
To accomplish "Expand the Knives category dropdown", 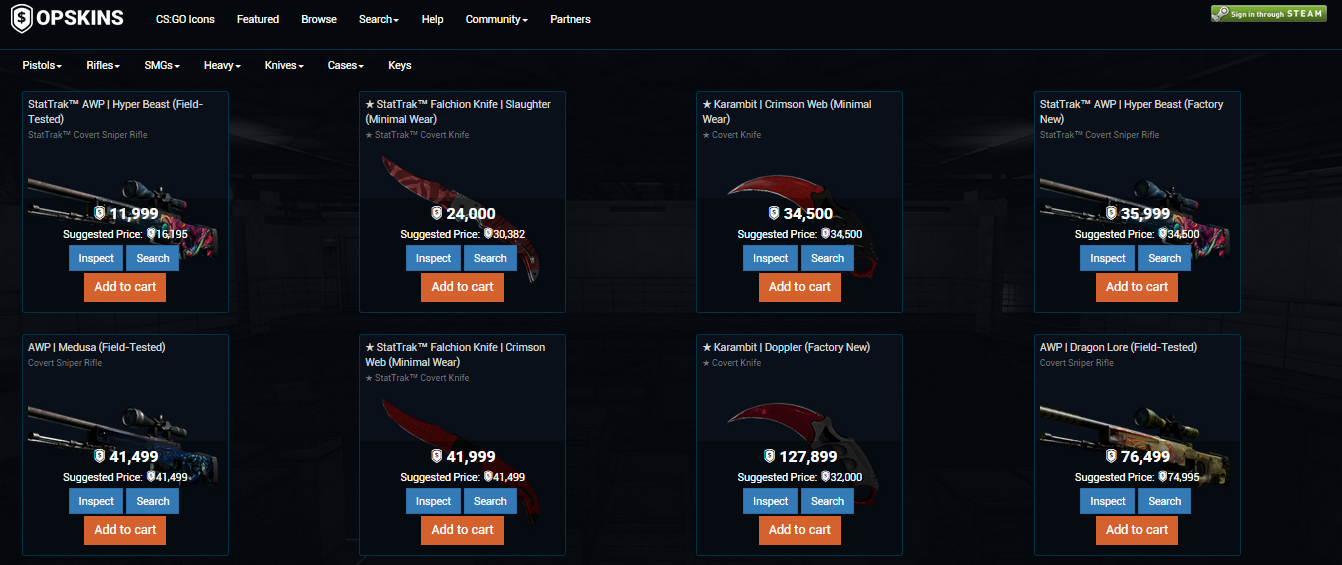I will pos(284,65).
